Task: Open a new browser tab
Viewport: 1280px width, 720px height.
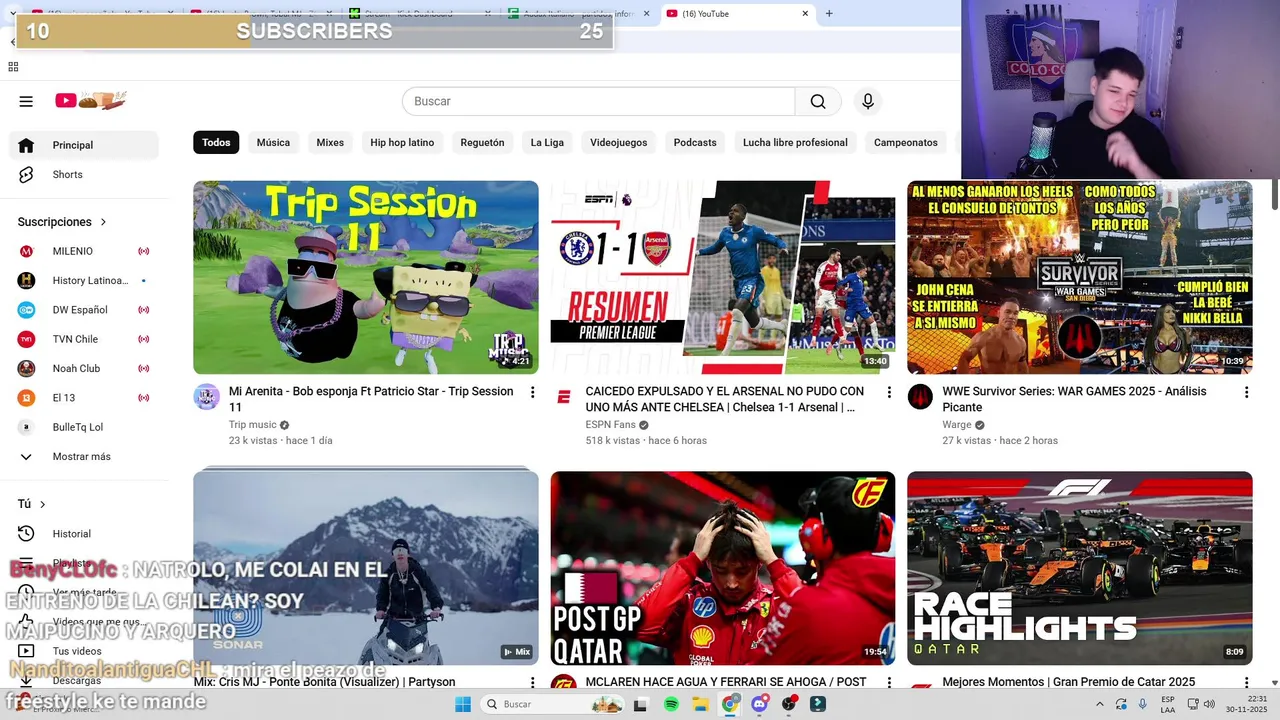Action: (829, 14)
